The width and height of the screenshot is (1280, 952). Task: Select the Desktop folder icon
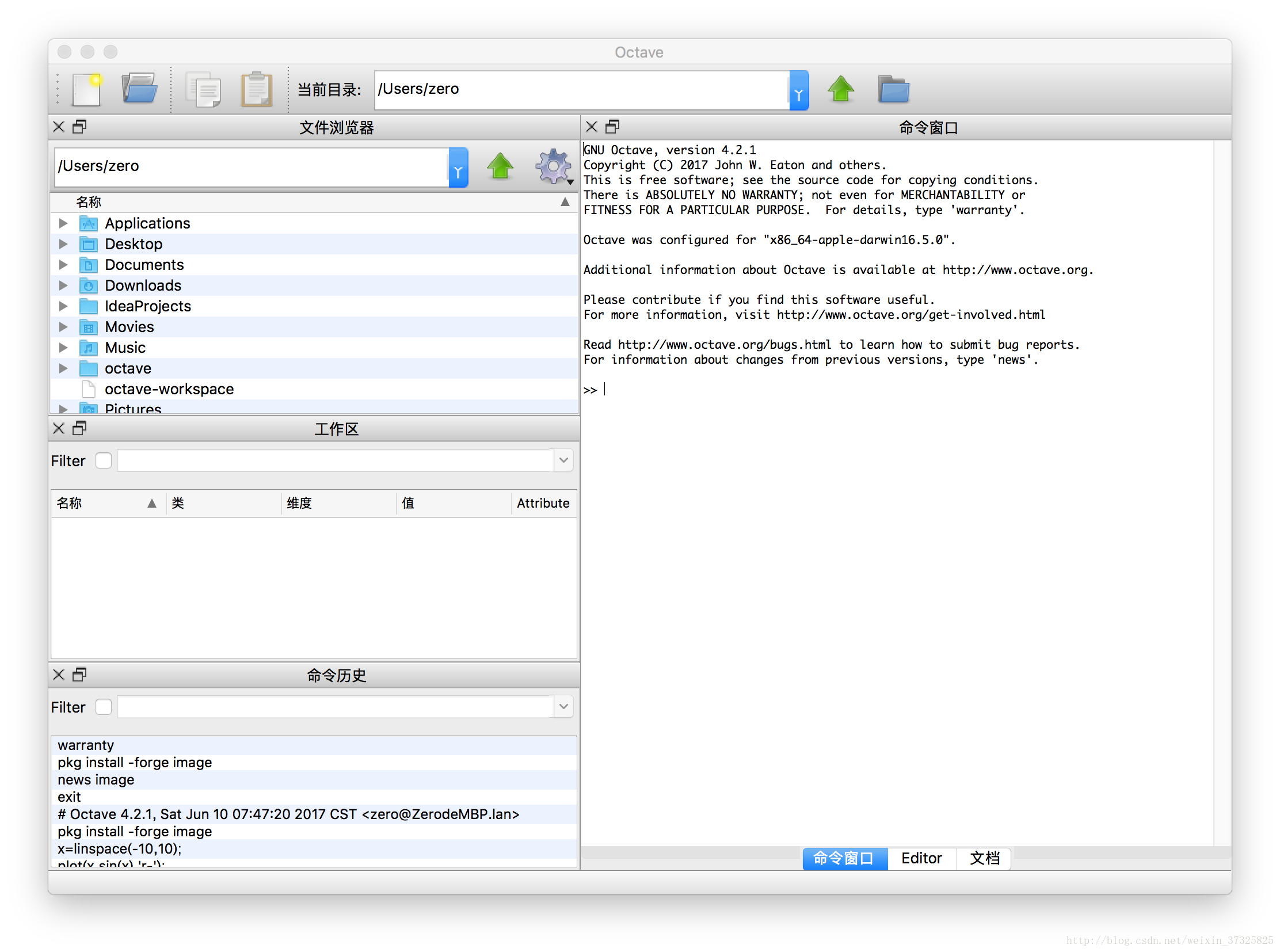[88, 245]
